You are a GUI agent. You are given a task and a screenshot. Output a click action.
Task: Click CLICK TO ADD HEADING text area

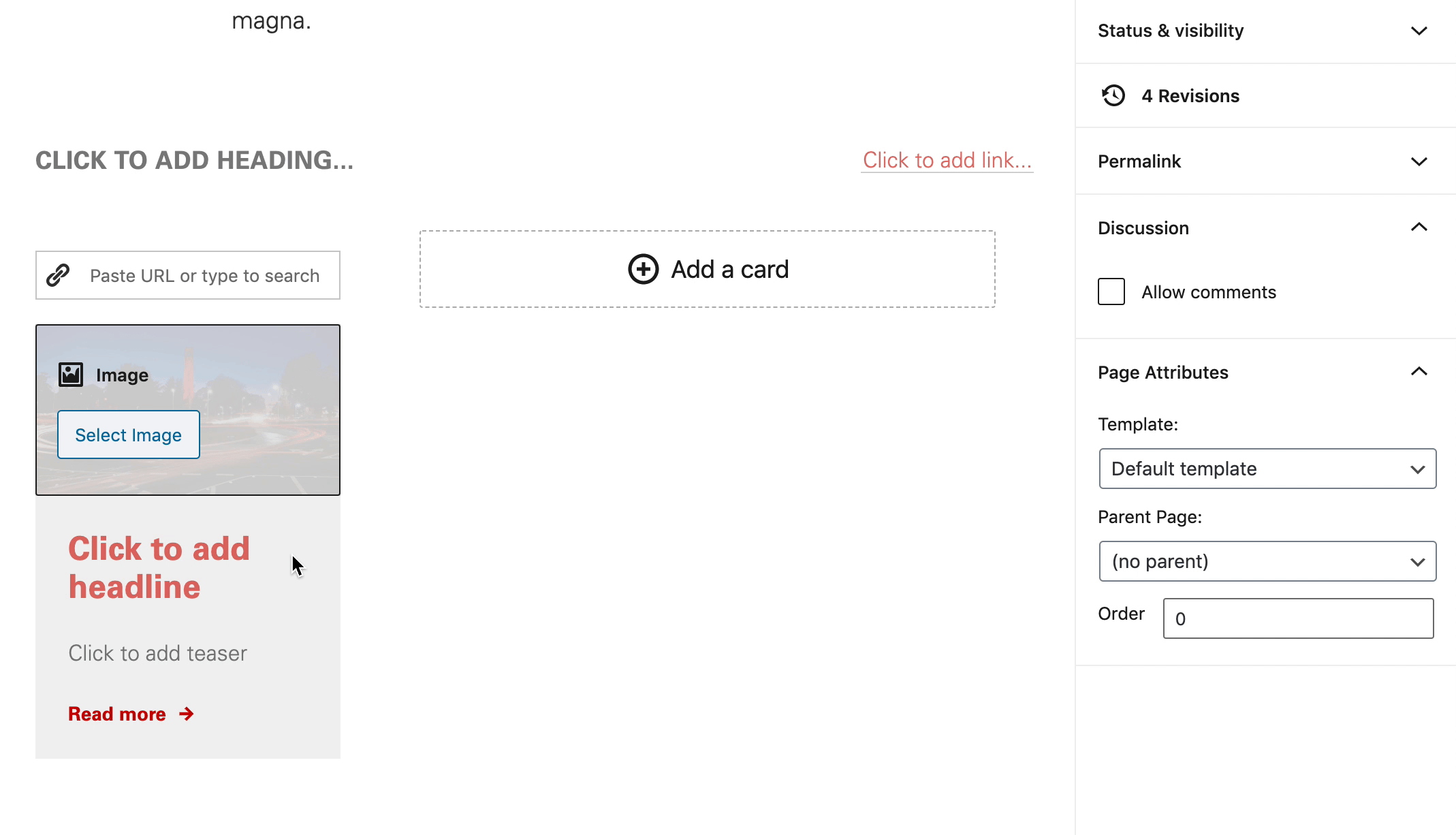click(194, 159)
